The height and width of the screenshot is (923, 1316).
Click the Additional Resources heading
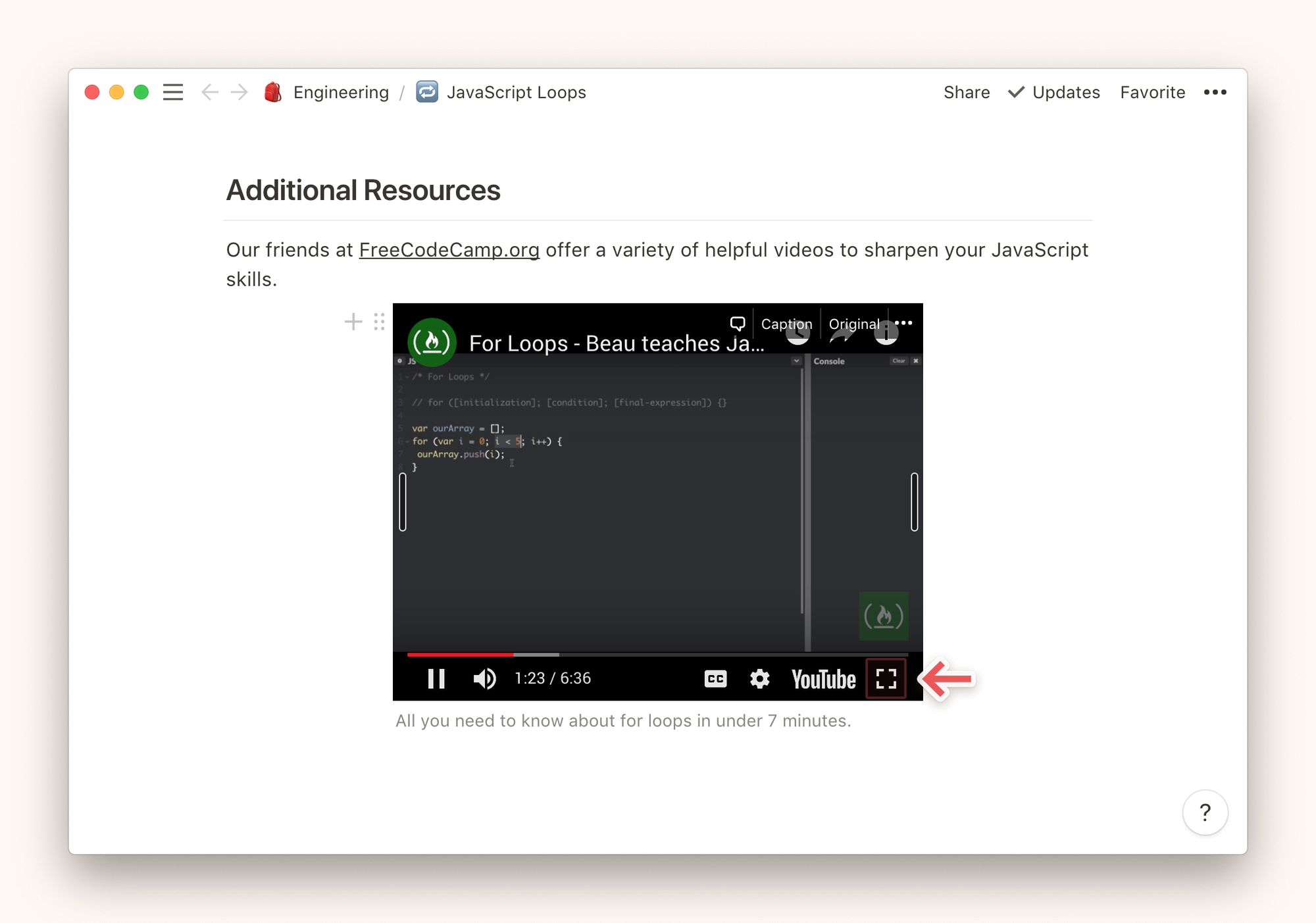tap(363, 191)
